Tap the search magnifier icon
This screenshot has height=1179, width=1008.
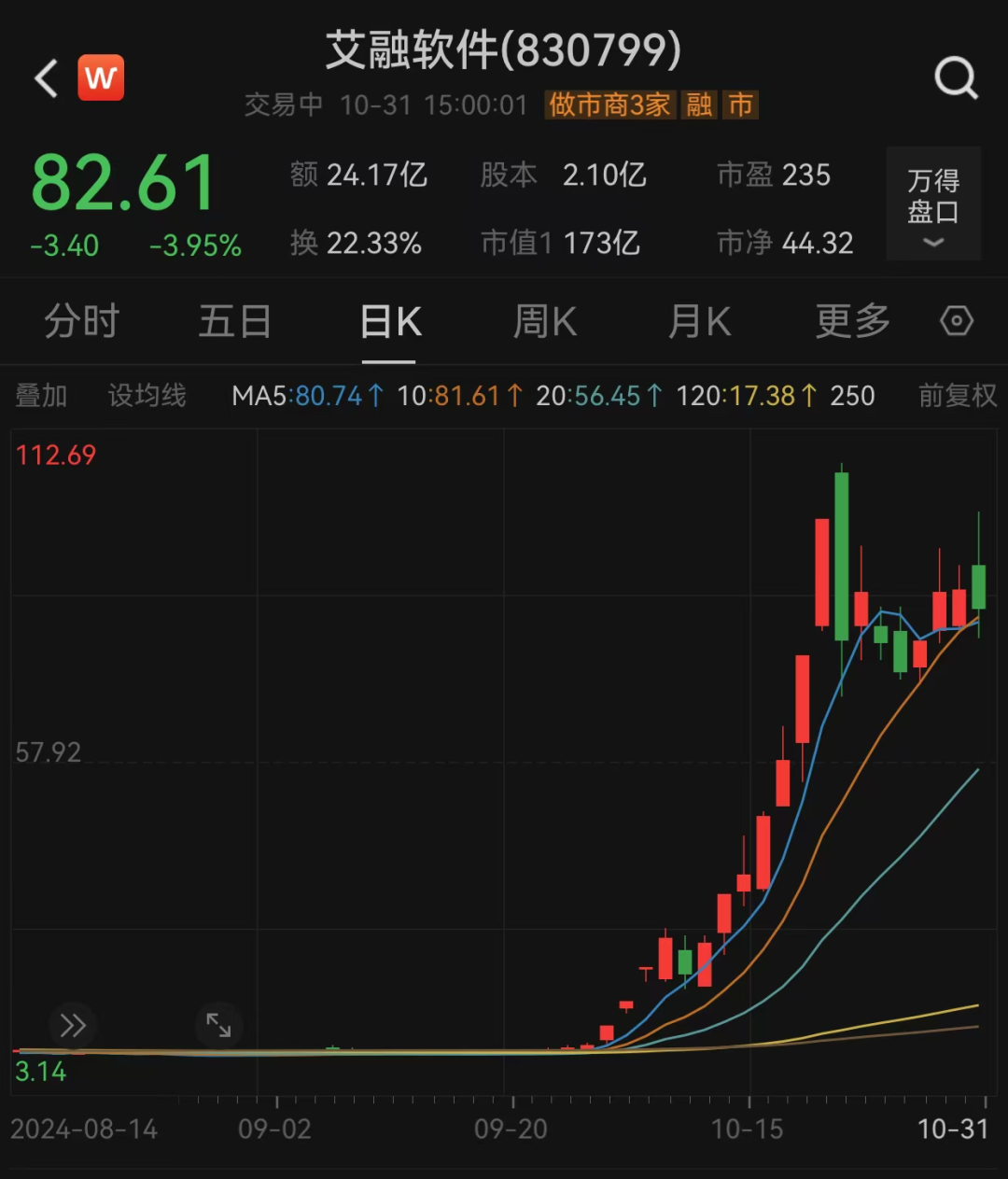point(956,78)
